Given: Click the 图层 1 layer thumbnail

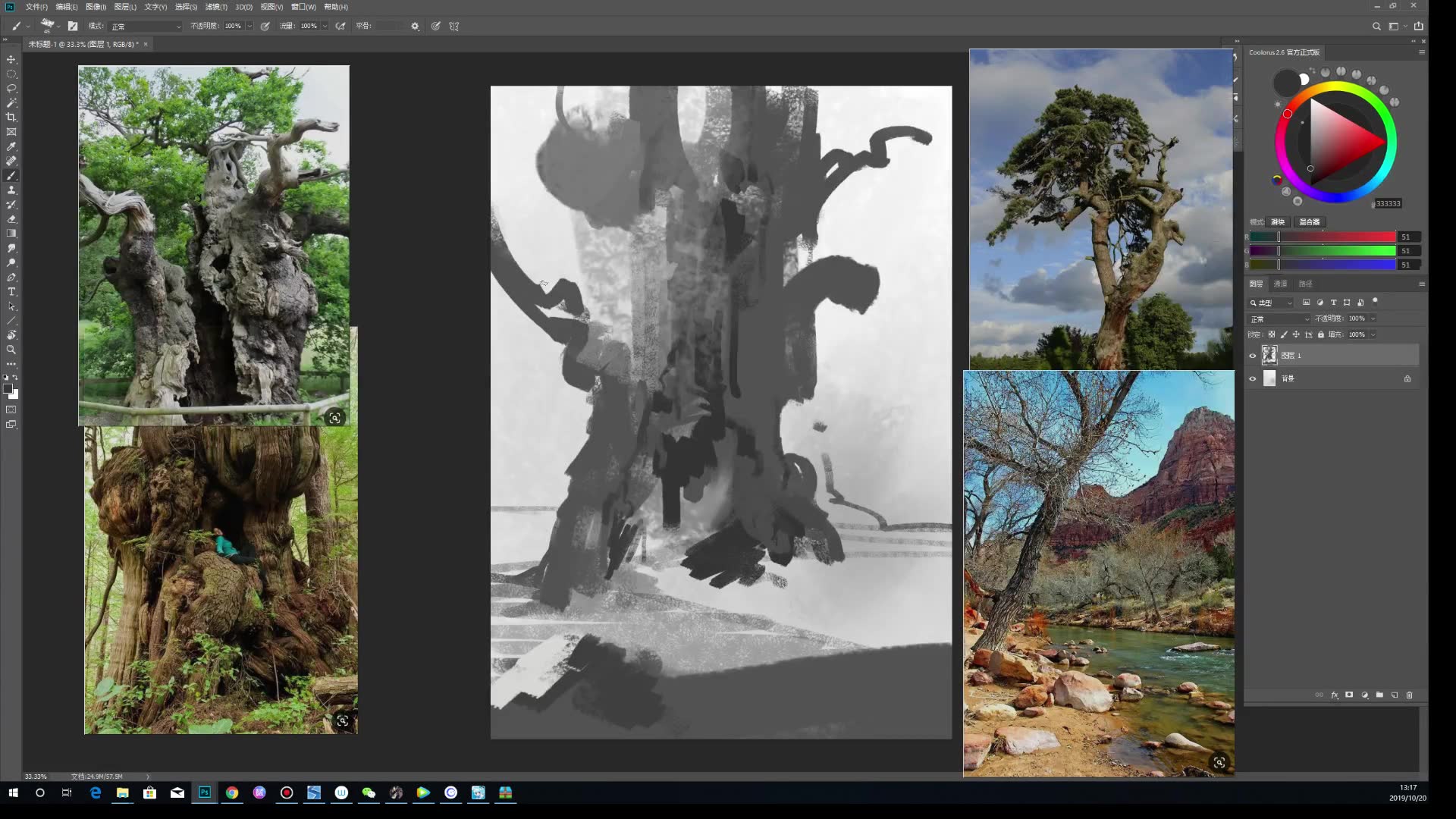Looking at the screenshot, I should coord(1269,355).
